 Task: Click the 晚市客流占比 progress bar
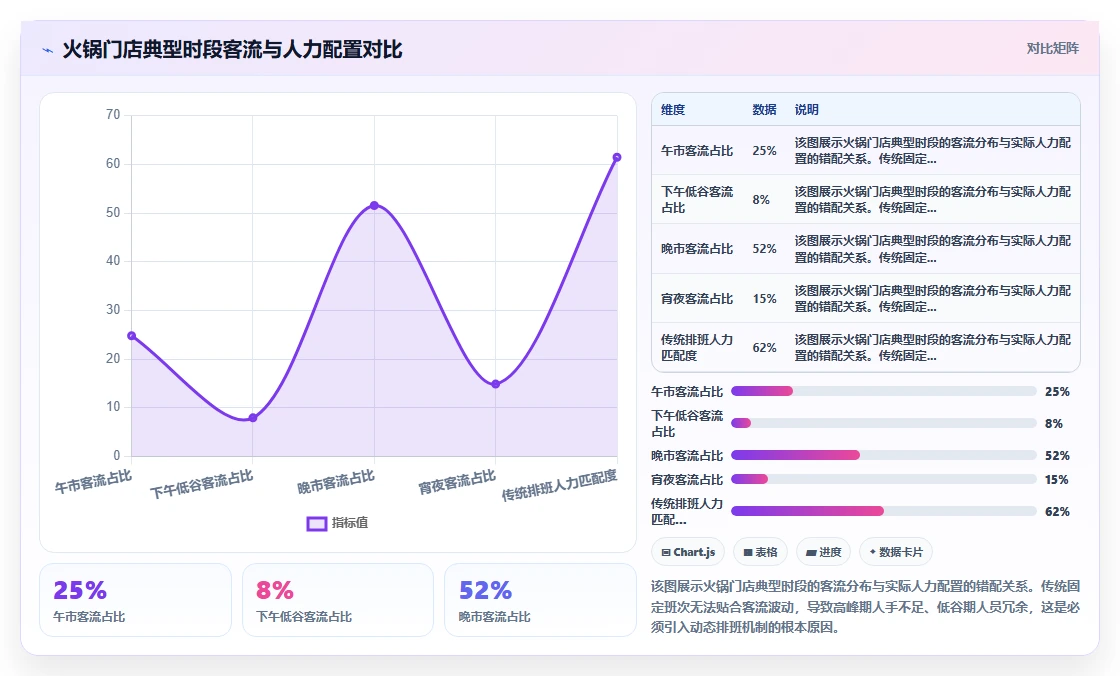click(x=884, y=455)
